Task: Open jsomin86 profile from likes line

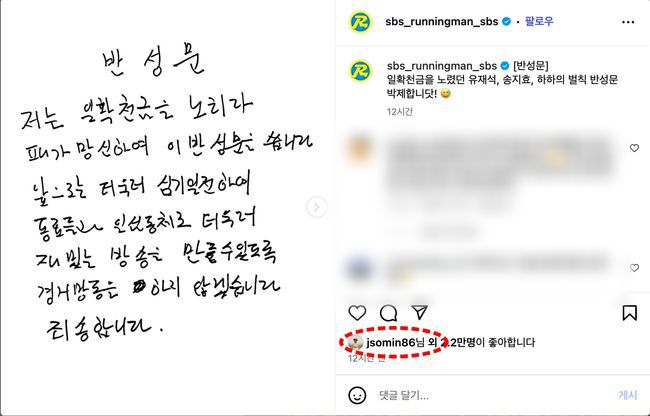Action: [391, 342]
